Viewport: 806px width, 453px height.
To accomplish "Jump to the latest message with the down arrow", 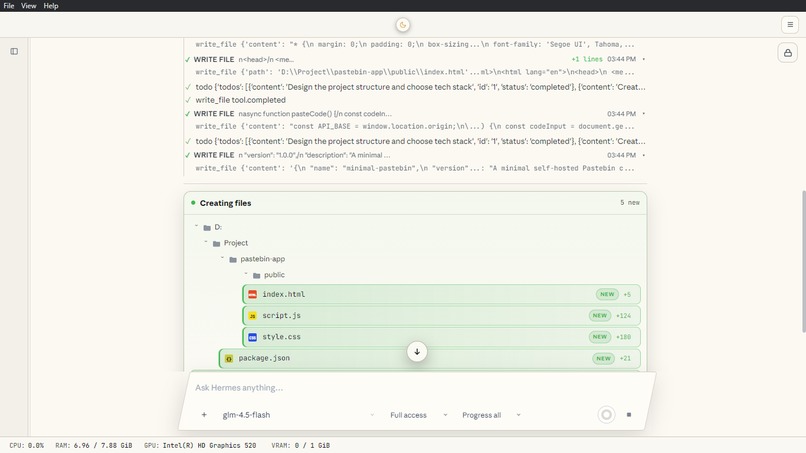I will coord(417,352).
